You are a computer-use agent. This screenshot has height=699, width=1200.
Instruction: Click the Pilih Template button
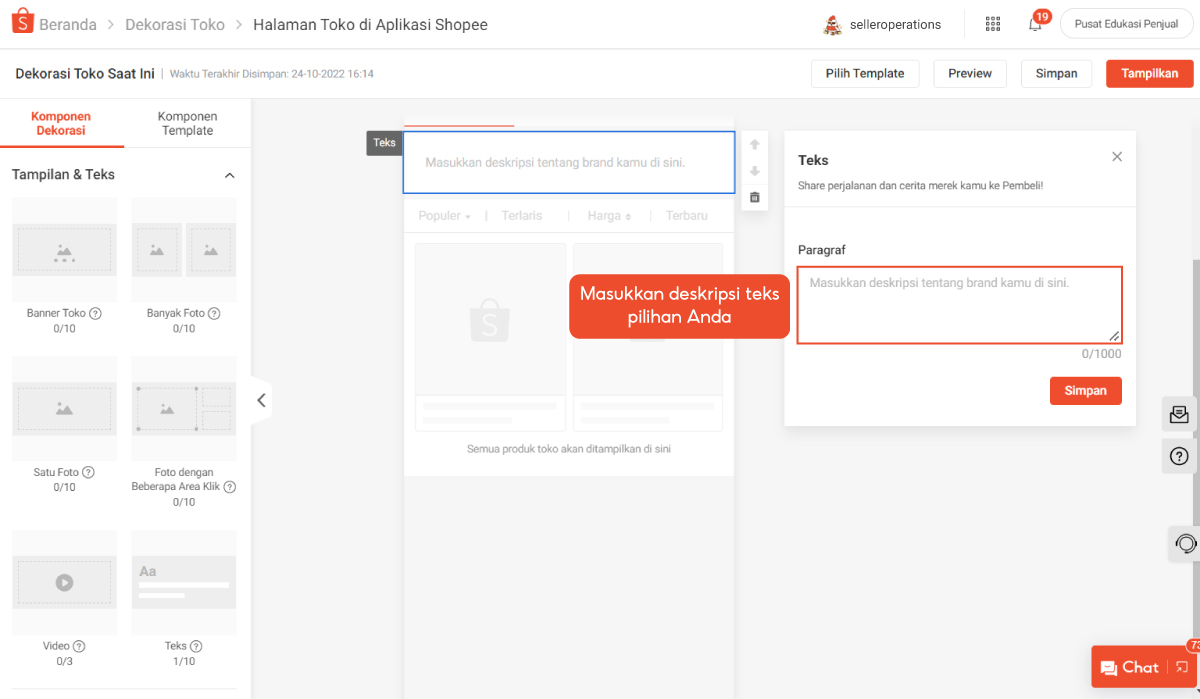[x=864, y=73]
